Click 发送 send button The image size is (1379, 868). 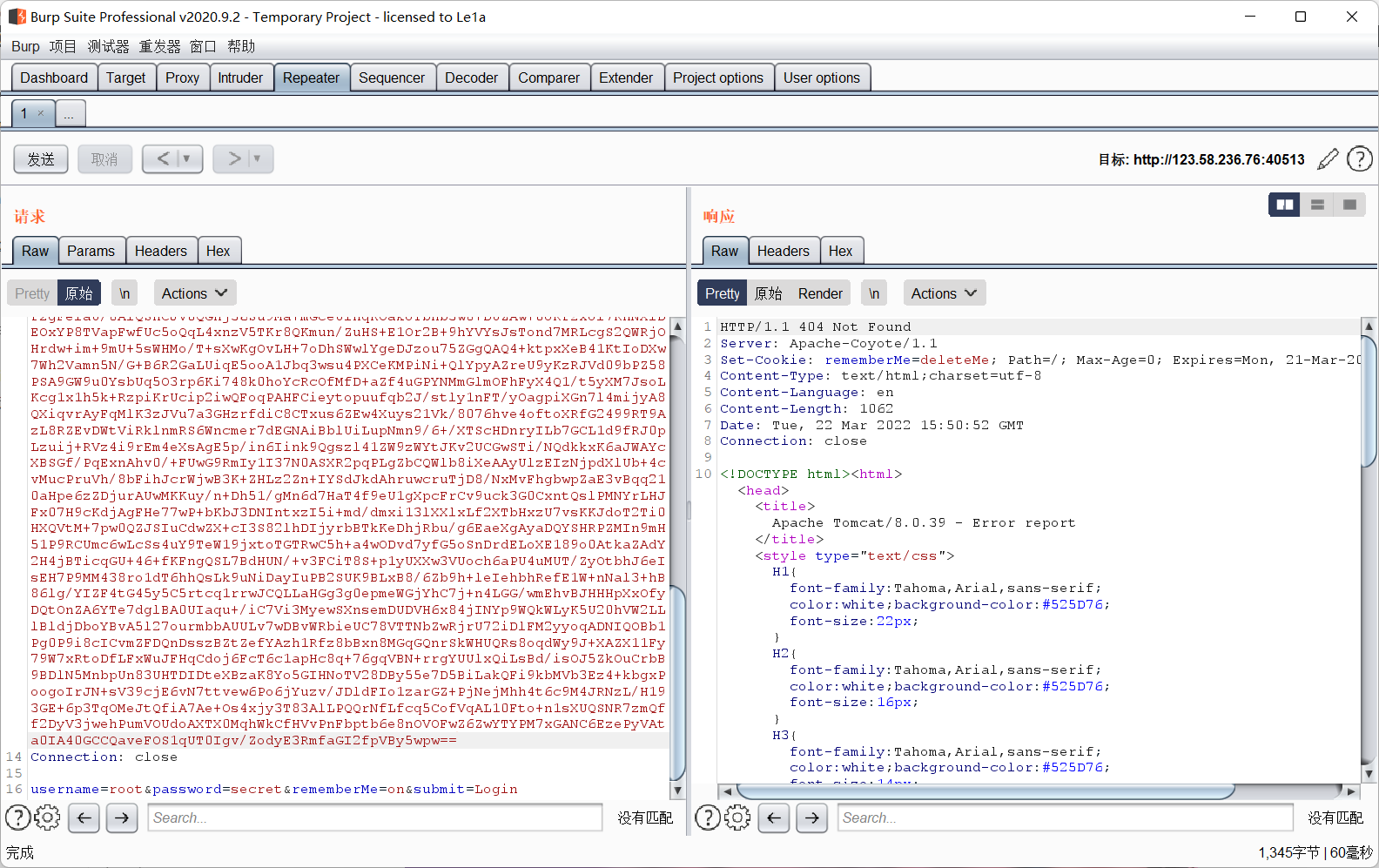41,158
